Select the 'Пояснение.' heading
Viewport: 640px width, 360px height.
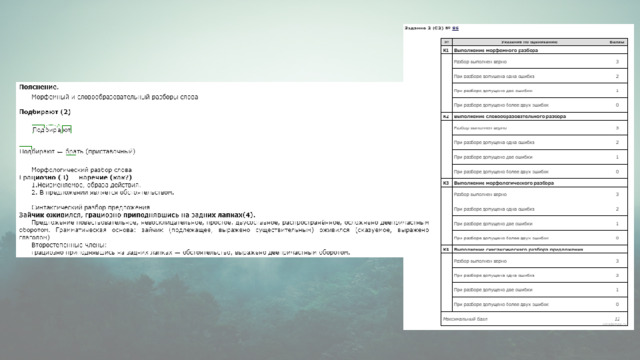pos(39,87)
